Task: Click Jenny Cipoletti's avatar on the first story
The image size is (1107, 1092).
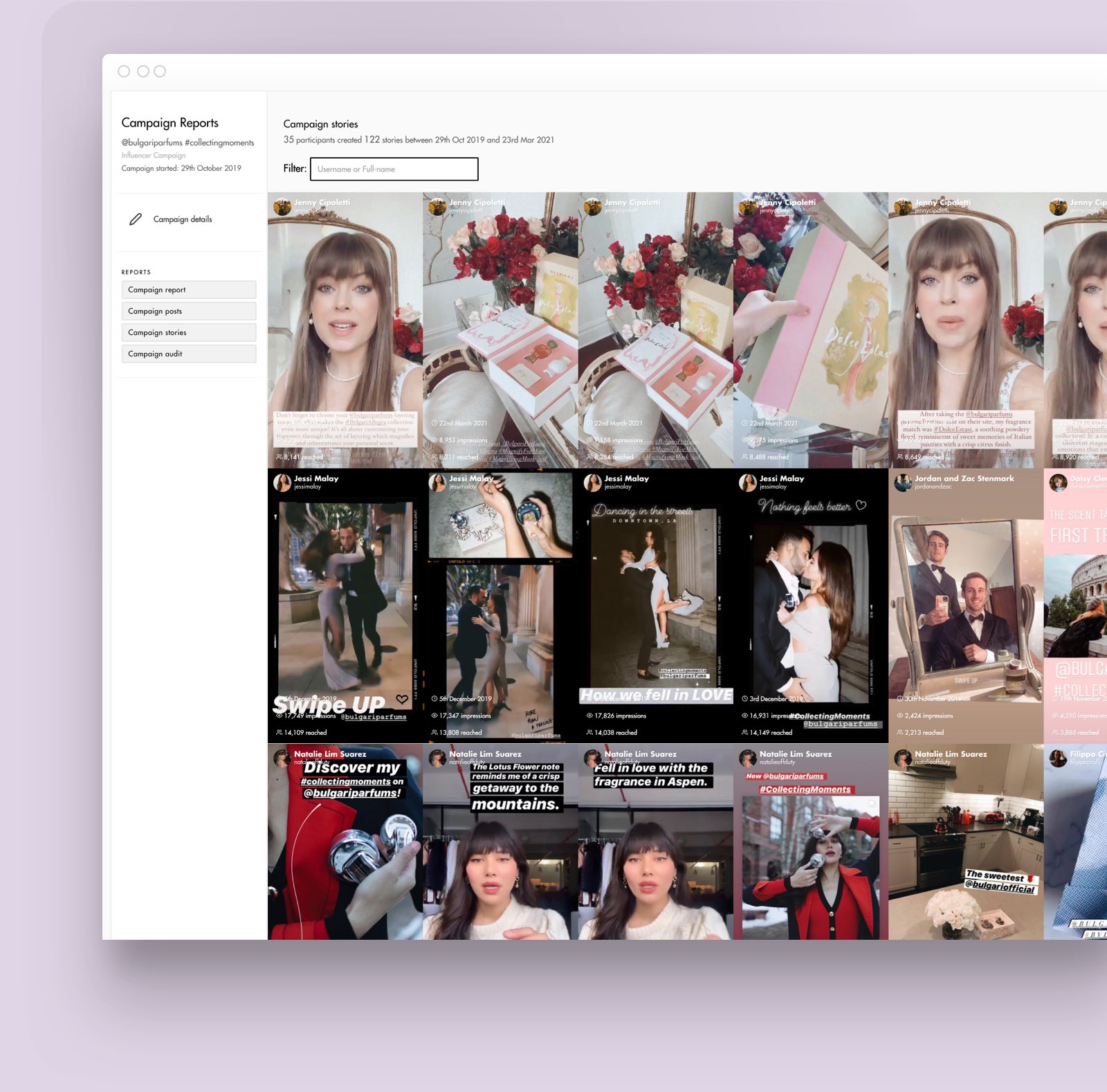Action: coord(282,207)
